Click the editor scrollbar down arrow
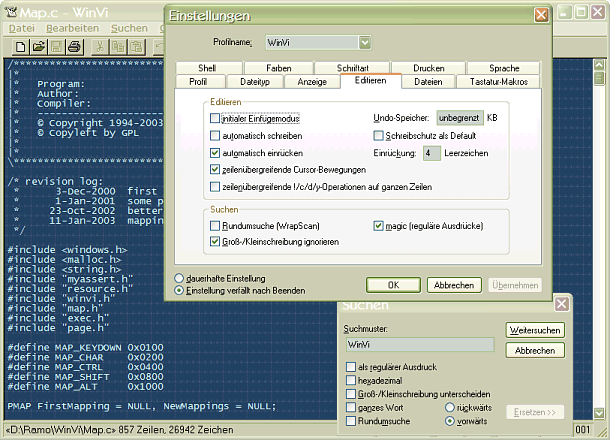This screenshot has width=610, height=440. click(599, 413)
